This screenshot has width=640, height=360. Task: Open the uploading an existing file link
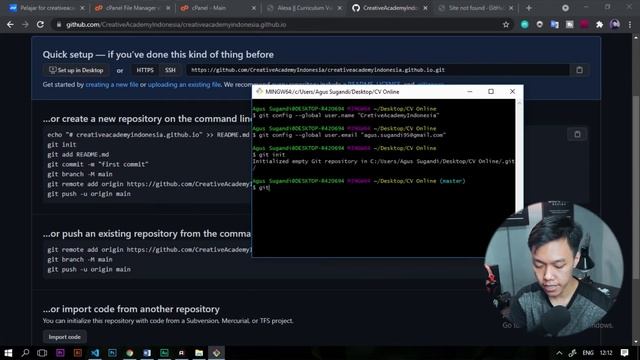coord(184,84)
